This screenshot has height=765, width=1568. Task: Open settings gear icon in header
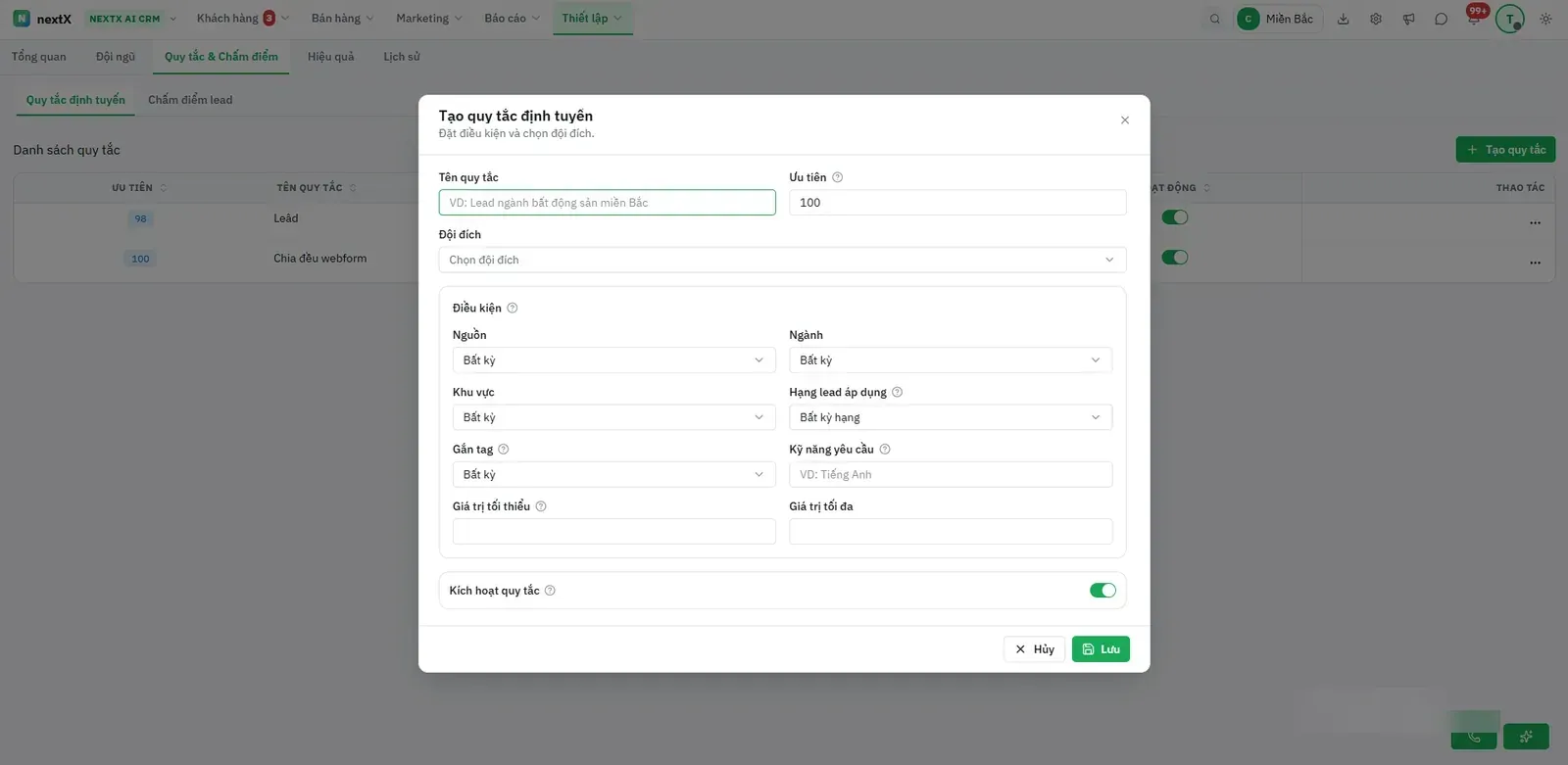(1376, 19)
